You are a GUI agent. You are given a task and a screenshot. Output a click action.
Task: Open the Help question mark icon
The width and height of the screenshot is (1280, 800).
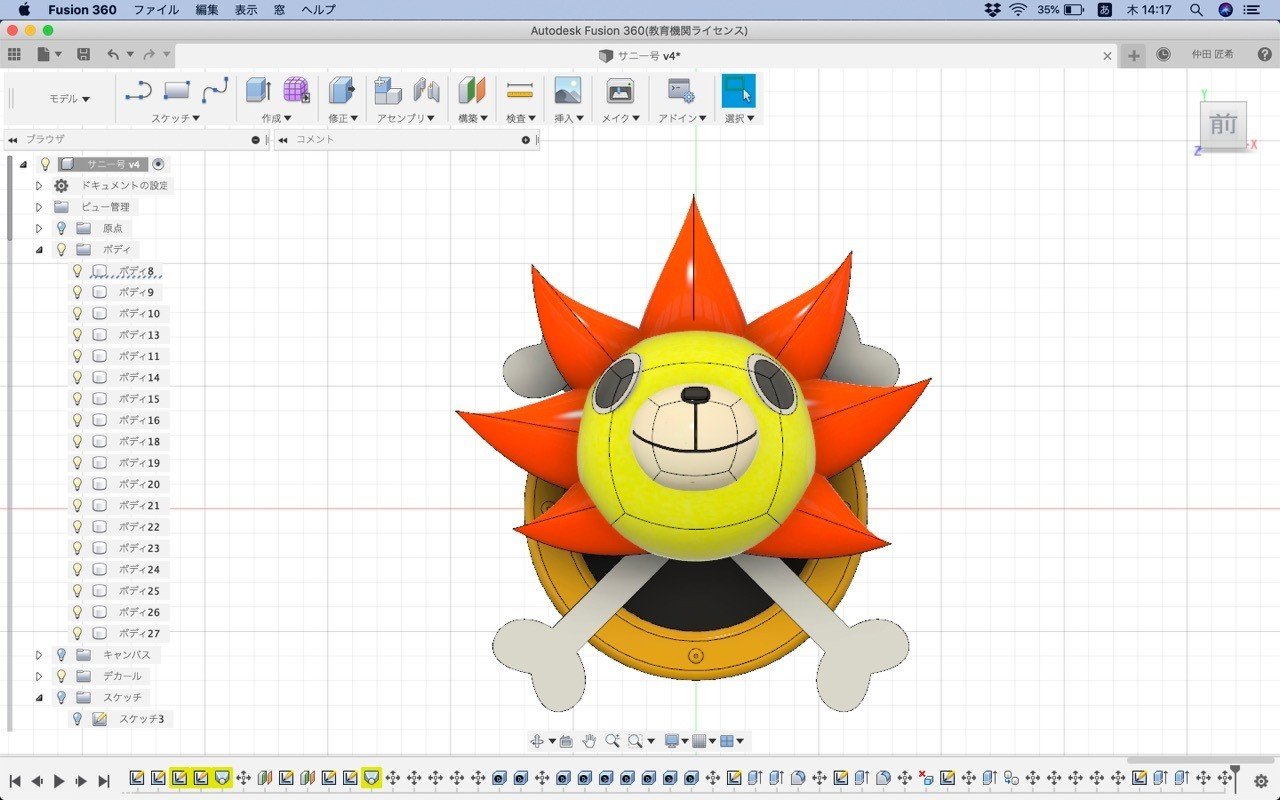point(1265,55)
